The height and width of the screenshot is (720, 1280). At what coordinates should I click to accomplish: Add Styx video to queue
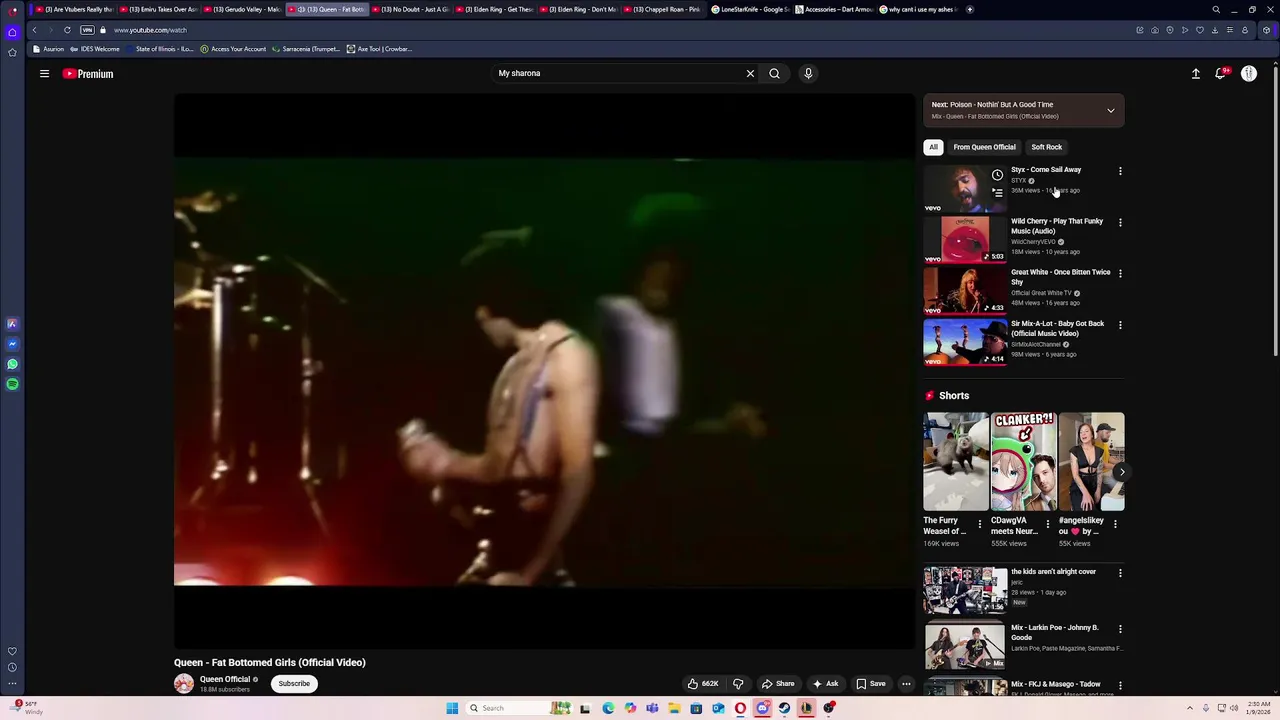(x=997, y=193)
